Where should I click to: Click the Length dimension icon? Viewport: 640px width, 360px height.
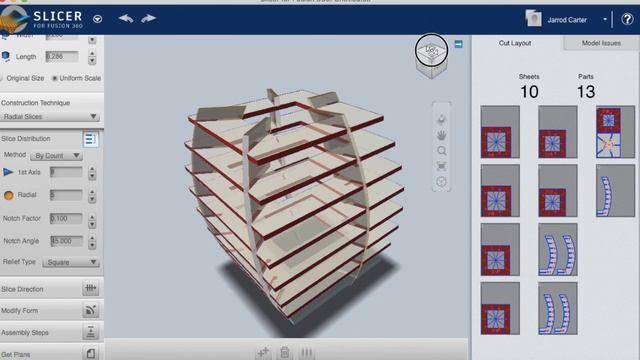(x=6, y=56)
